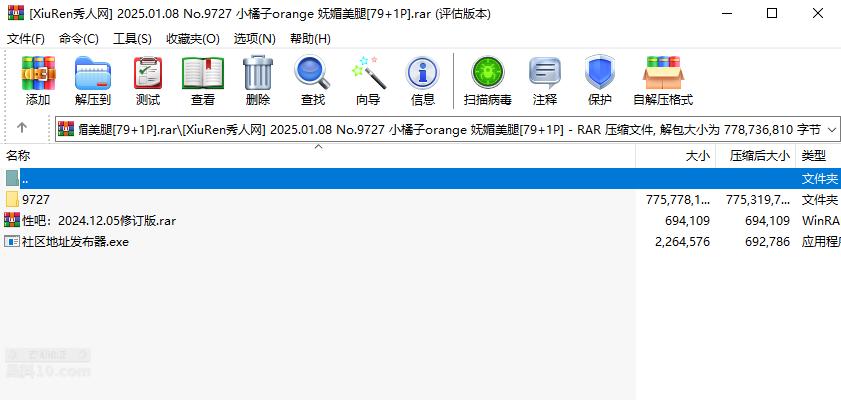Start Virus Scan (扫描病毒) icon
Viewport: 841px width, 400px height.
(488, 73)
